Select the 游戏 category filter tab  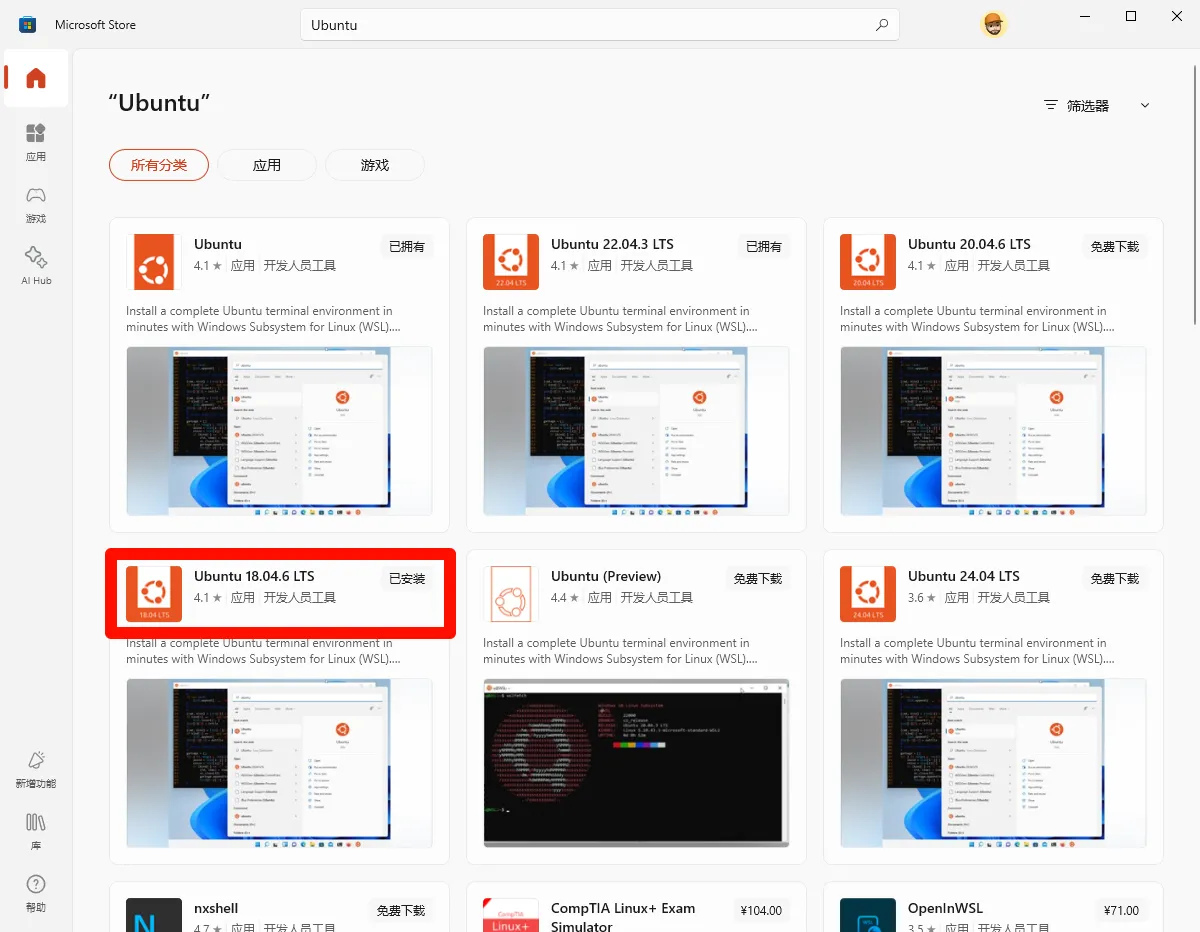375,165
